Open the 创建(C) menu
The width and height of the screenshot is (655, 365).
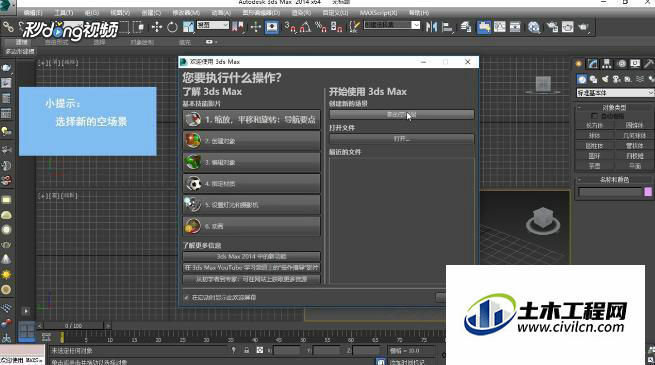point(151,13)
